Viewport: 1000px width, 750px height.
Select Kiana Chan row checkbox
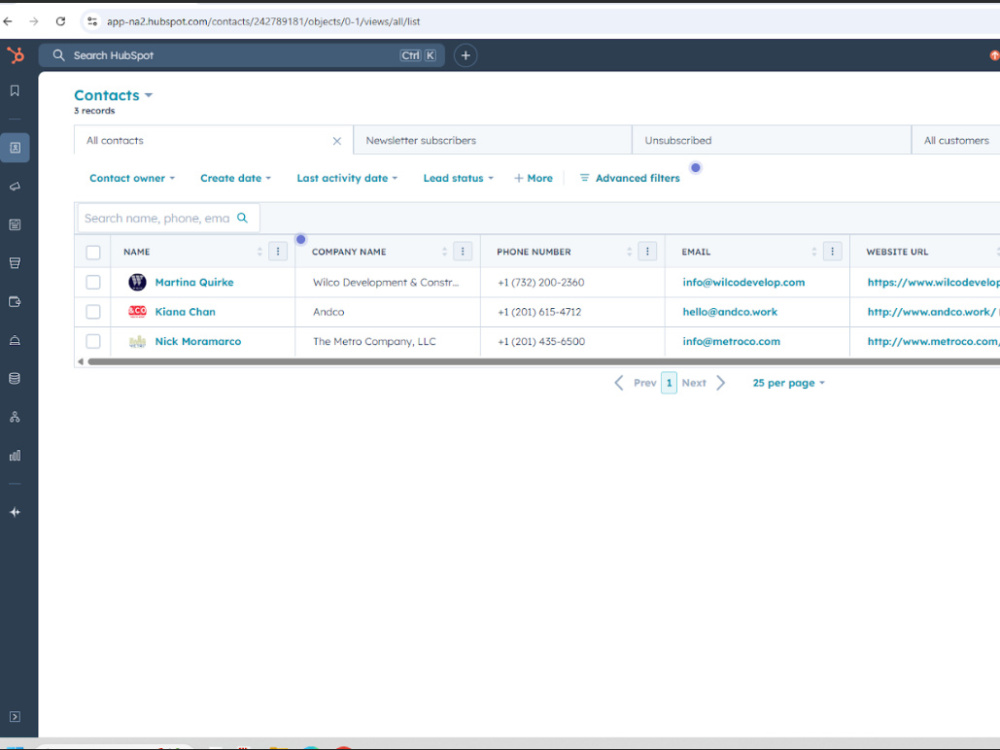pos(93,312)
